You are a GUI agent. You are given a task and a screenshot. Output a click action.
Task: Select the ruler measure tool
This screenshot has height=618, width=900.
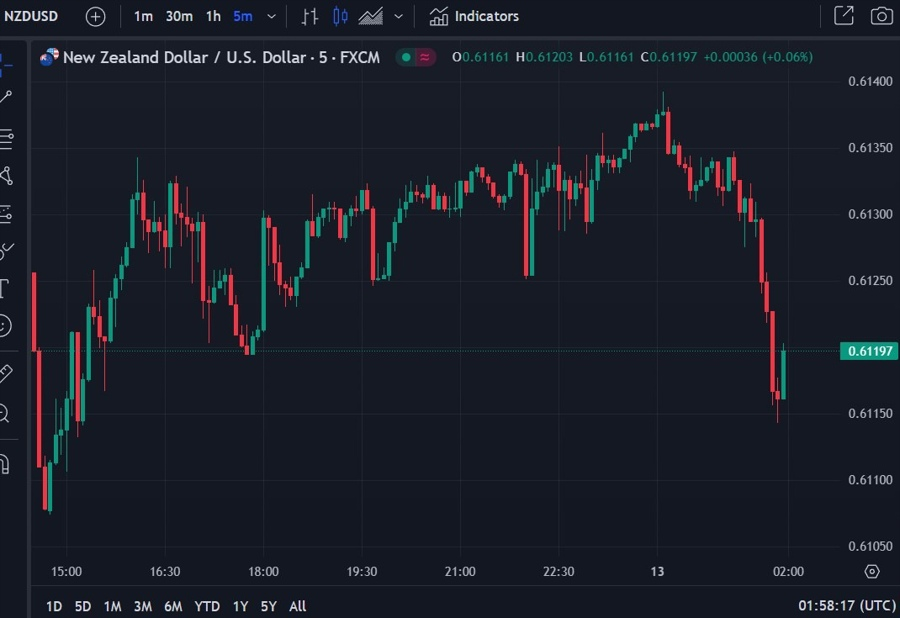coord(5,373)
